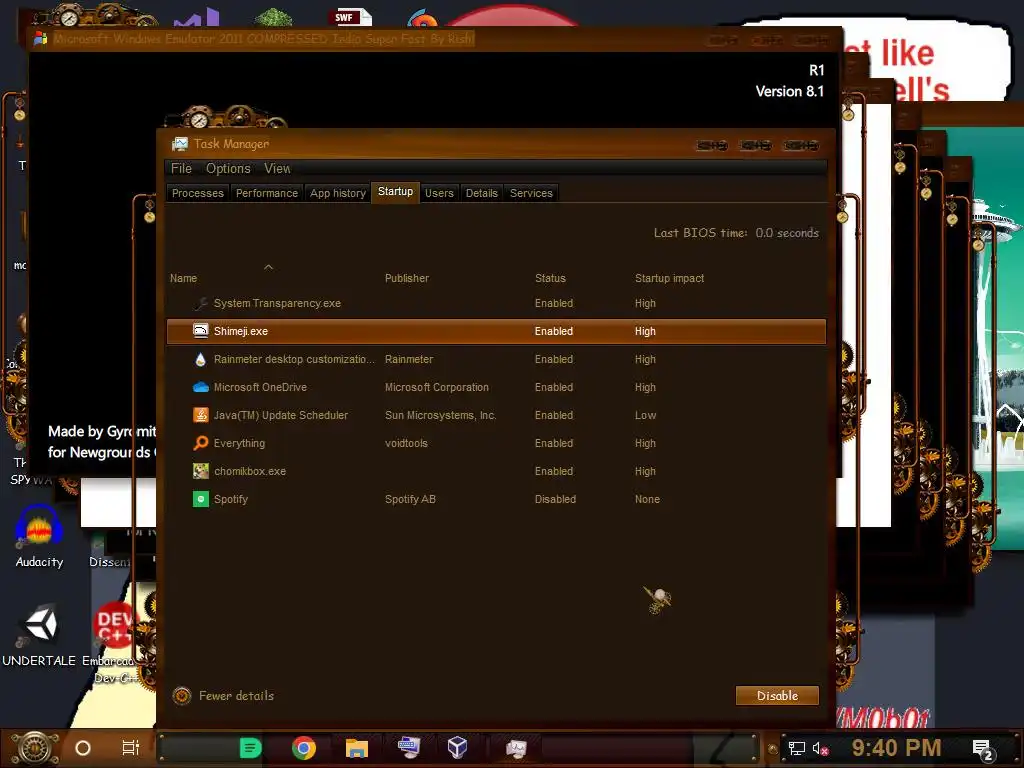
Task: Select the Microsoft OneDrive entry name
Action: [x=260, y=387]
